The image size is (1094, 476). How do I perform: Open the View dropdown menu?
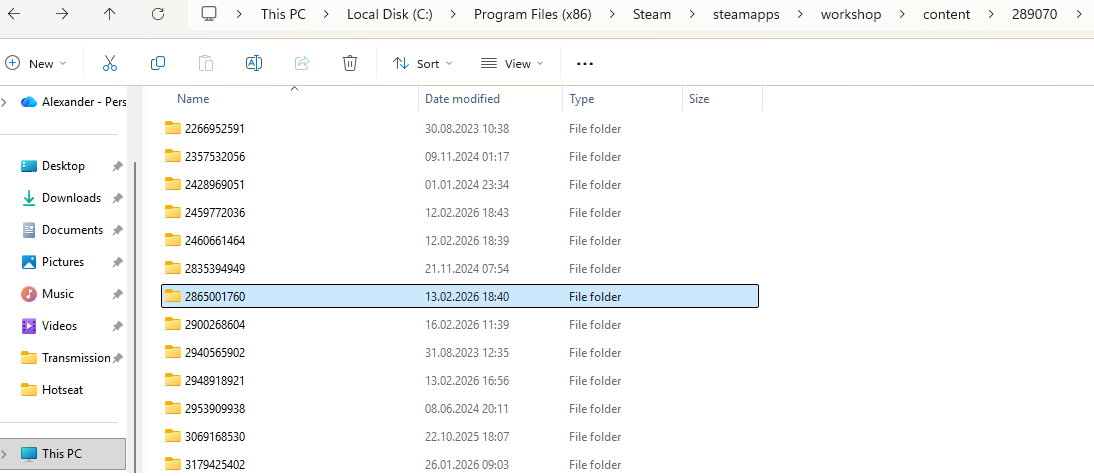[x=512, y=63]
